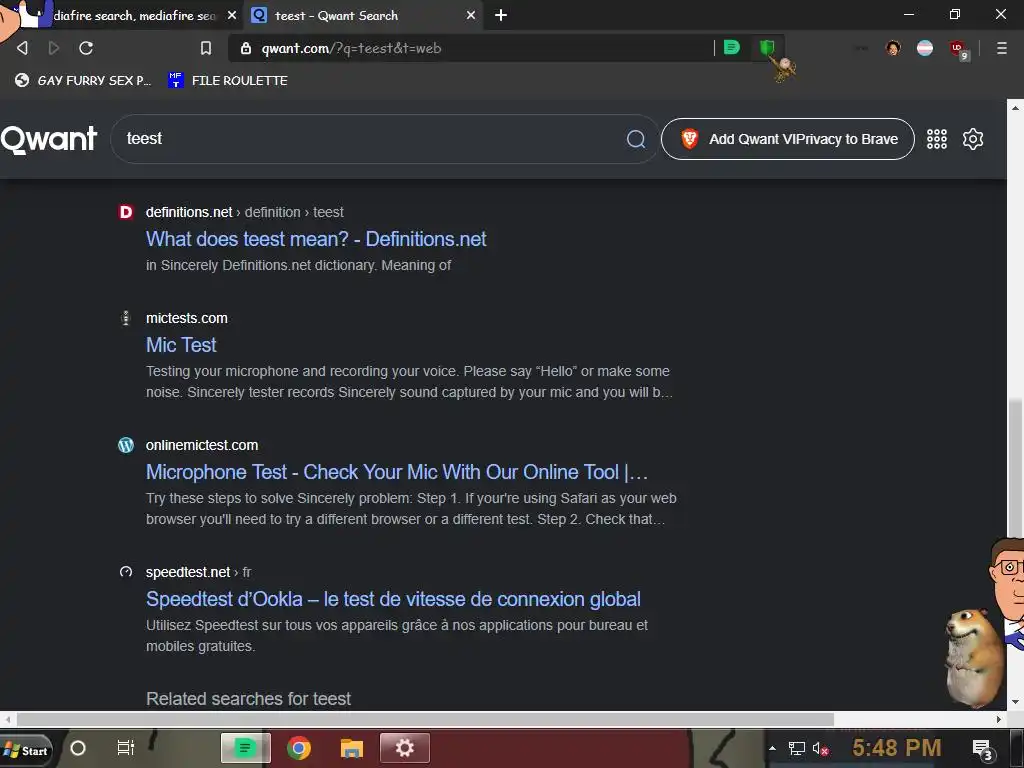
Task: Click the vertical scrollbar up arrow
Action: (1016, 107)
